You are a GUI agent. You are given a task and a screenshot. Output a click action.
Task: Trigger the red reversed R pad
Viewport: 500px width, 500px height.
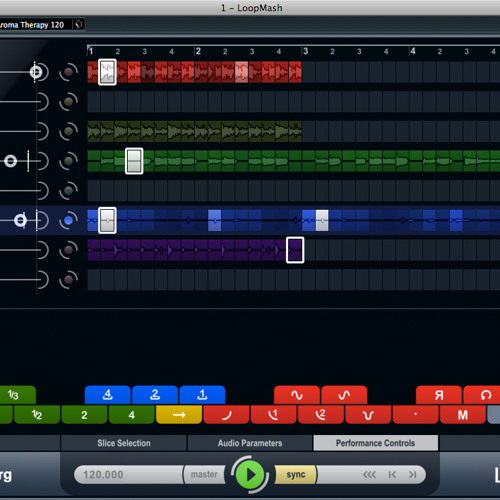(439, 395)
